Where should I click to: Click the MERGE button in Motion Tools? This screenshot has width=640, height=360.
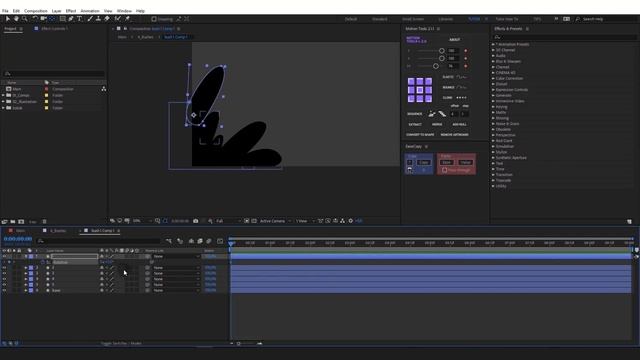[x=437, y=124]
